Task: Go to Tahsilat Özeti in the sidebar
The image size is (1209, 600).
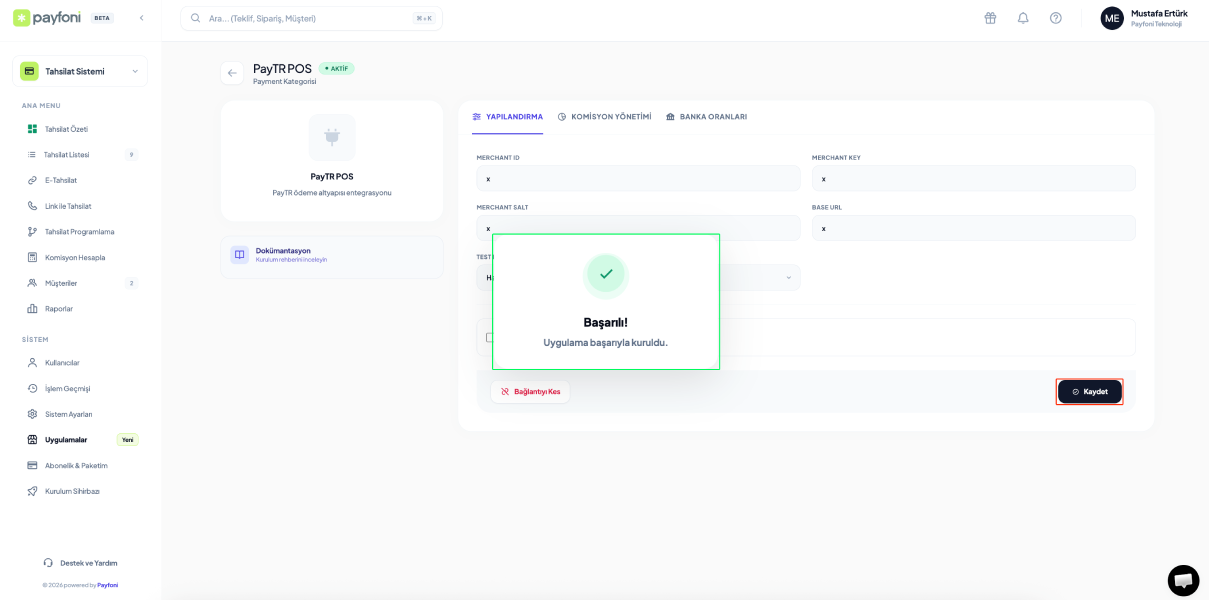Action: pyautogui.click(x=66, y=129)
